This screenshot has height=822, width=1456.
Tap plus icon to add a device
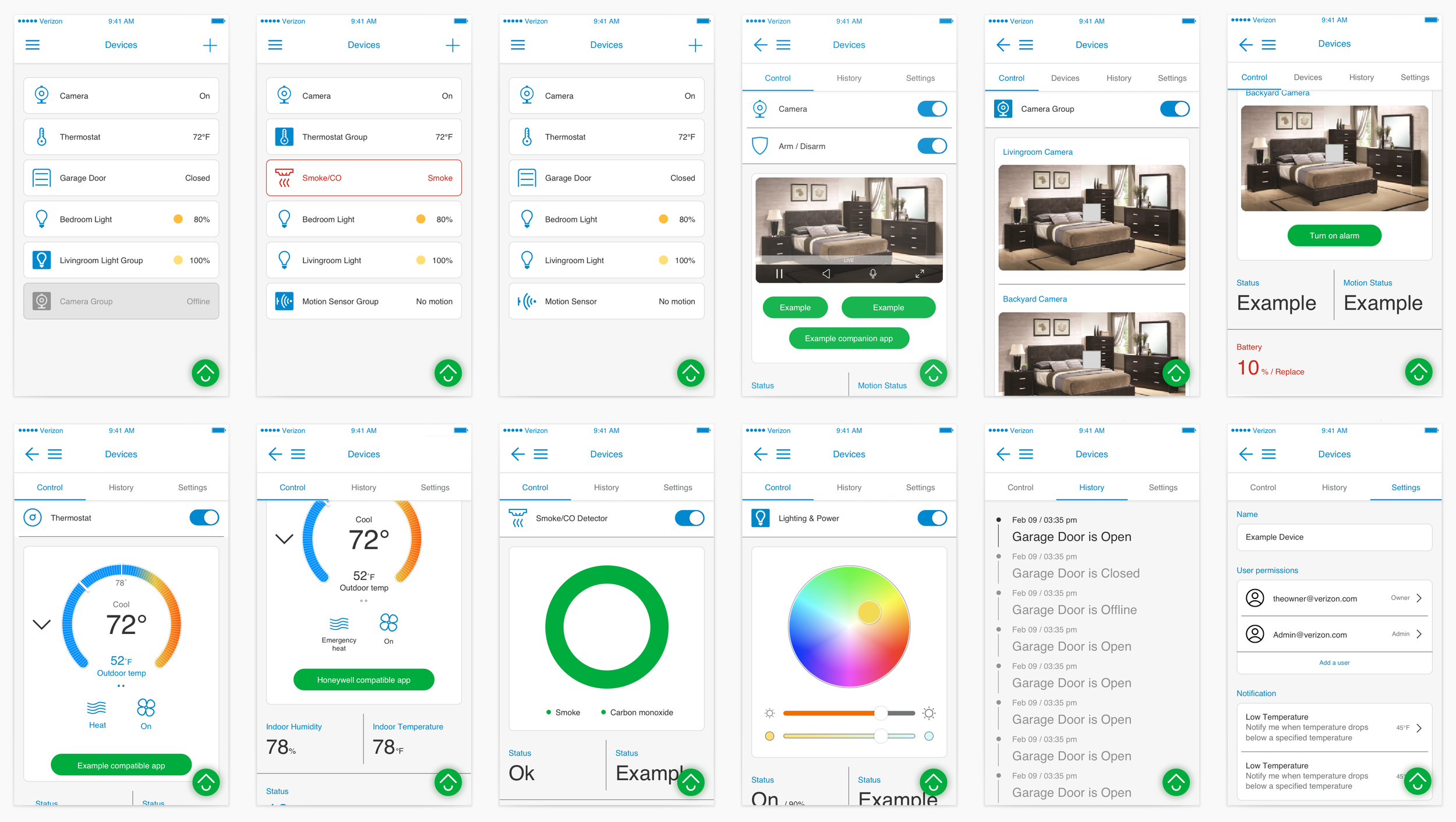[210, 45]
